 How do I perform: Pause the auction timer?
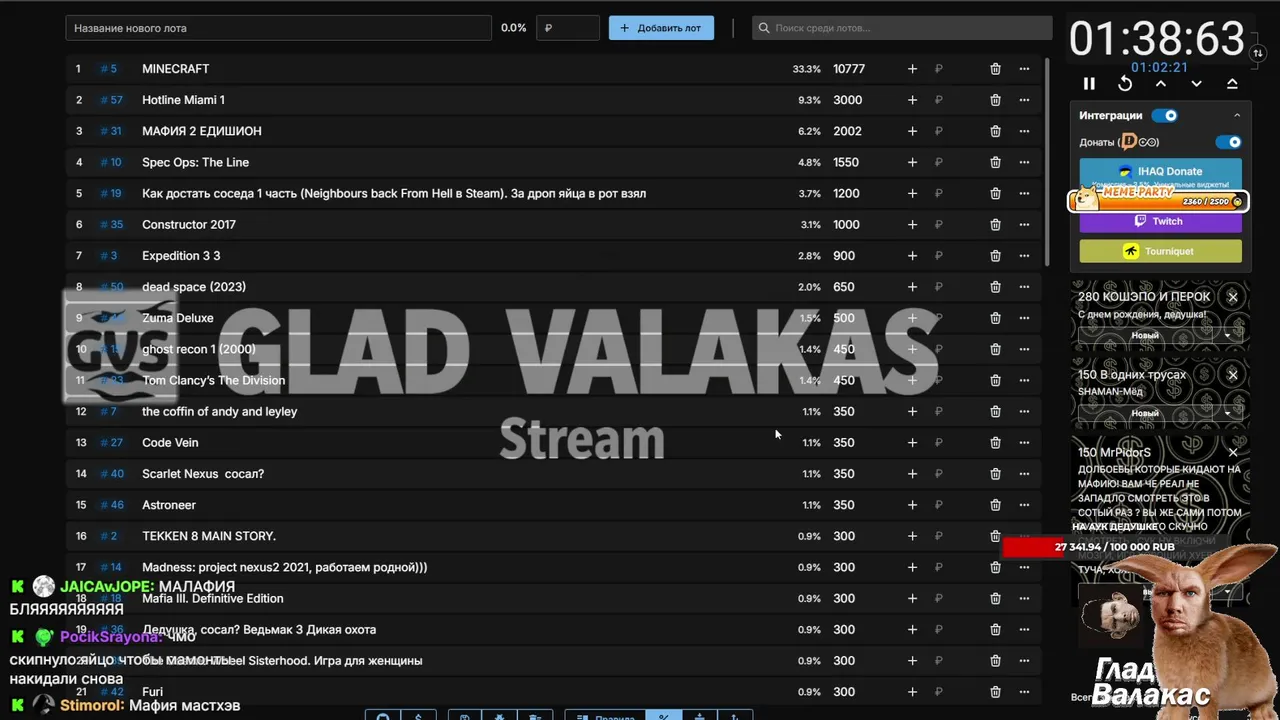click(x=1089, y=84)
